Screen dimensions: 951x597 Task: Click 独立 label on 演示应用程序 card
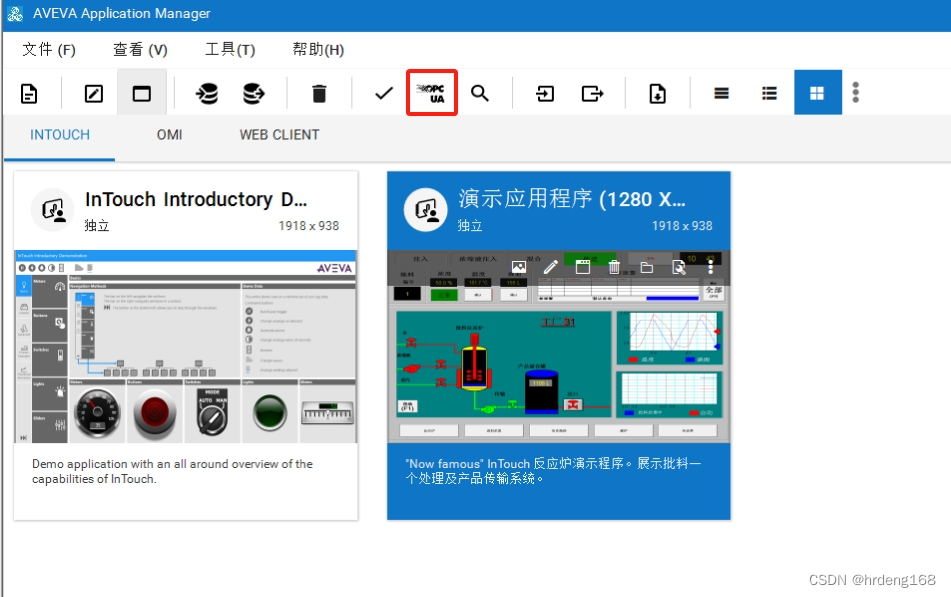point(470,226)
